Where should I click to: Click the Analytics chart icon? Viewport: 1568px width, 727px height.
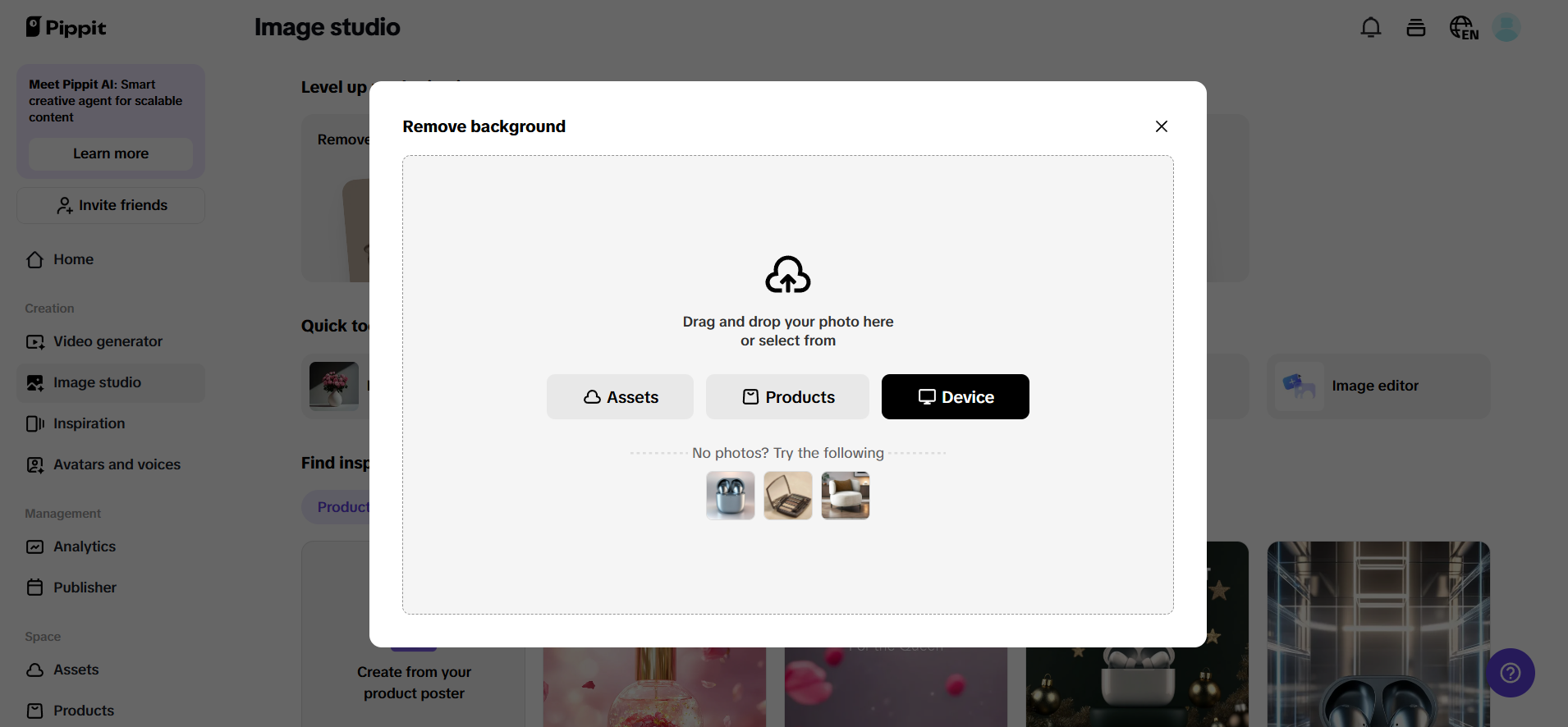(x=34, y=546)
